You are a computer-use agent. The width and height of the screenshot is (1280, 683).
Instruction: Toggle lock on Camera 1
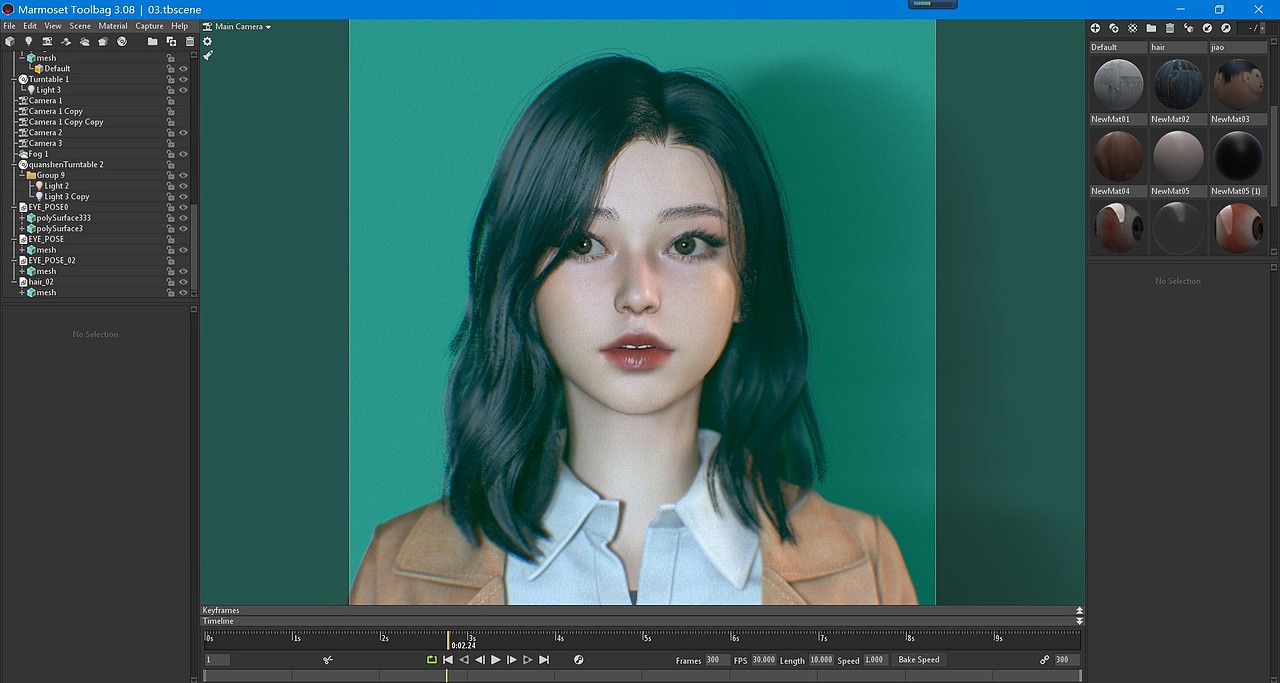(x=170, y=101)
